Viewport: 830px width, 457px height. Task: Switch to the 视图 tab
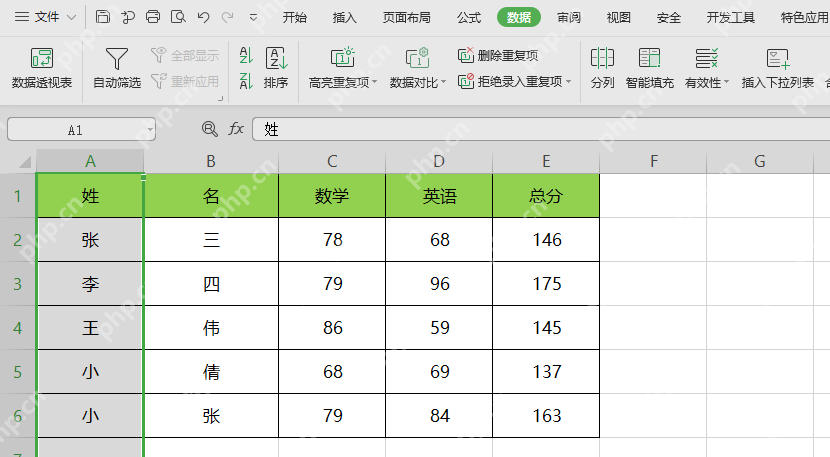[618, 17]
